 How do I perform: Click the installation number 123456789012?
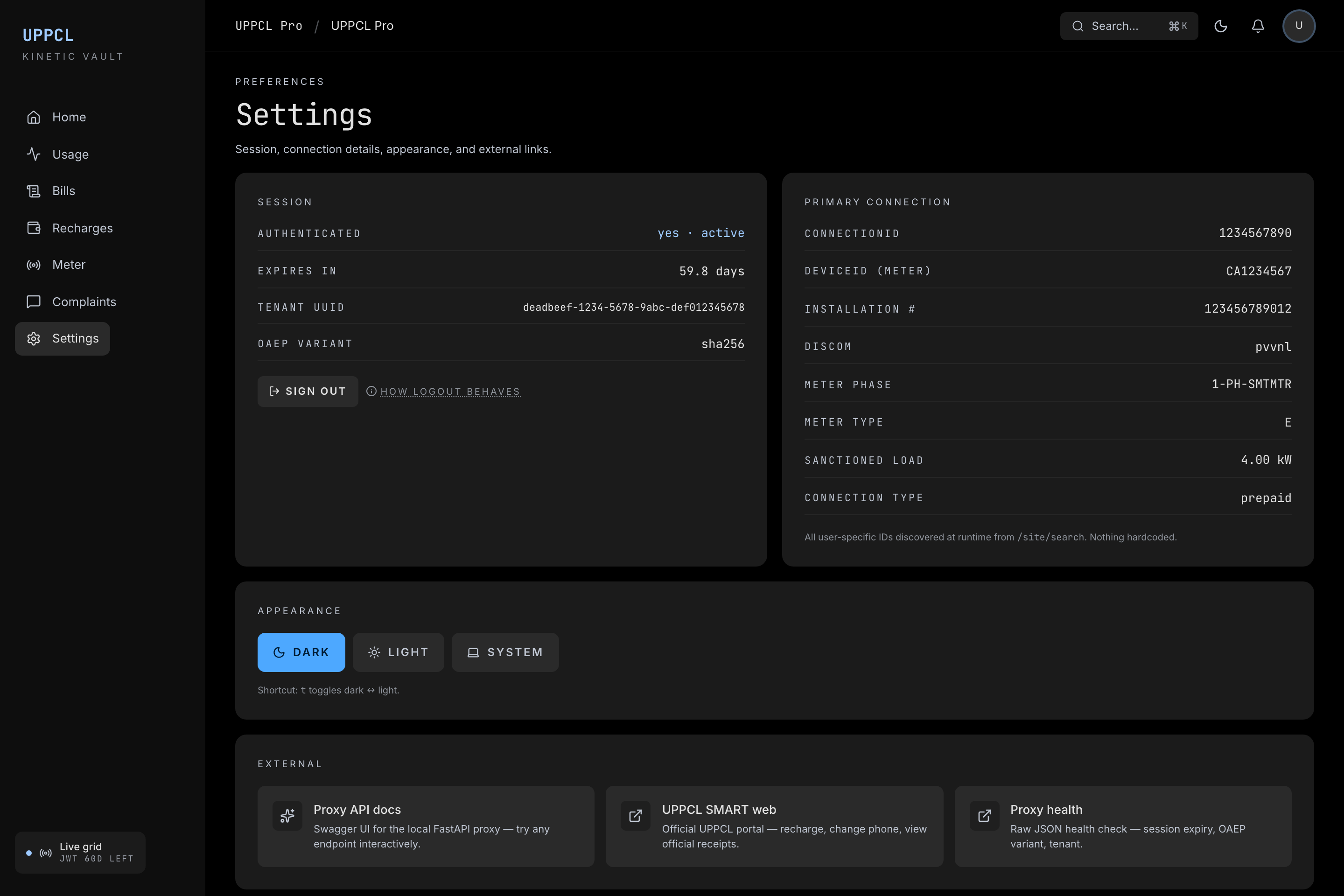pos(1248,308)
